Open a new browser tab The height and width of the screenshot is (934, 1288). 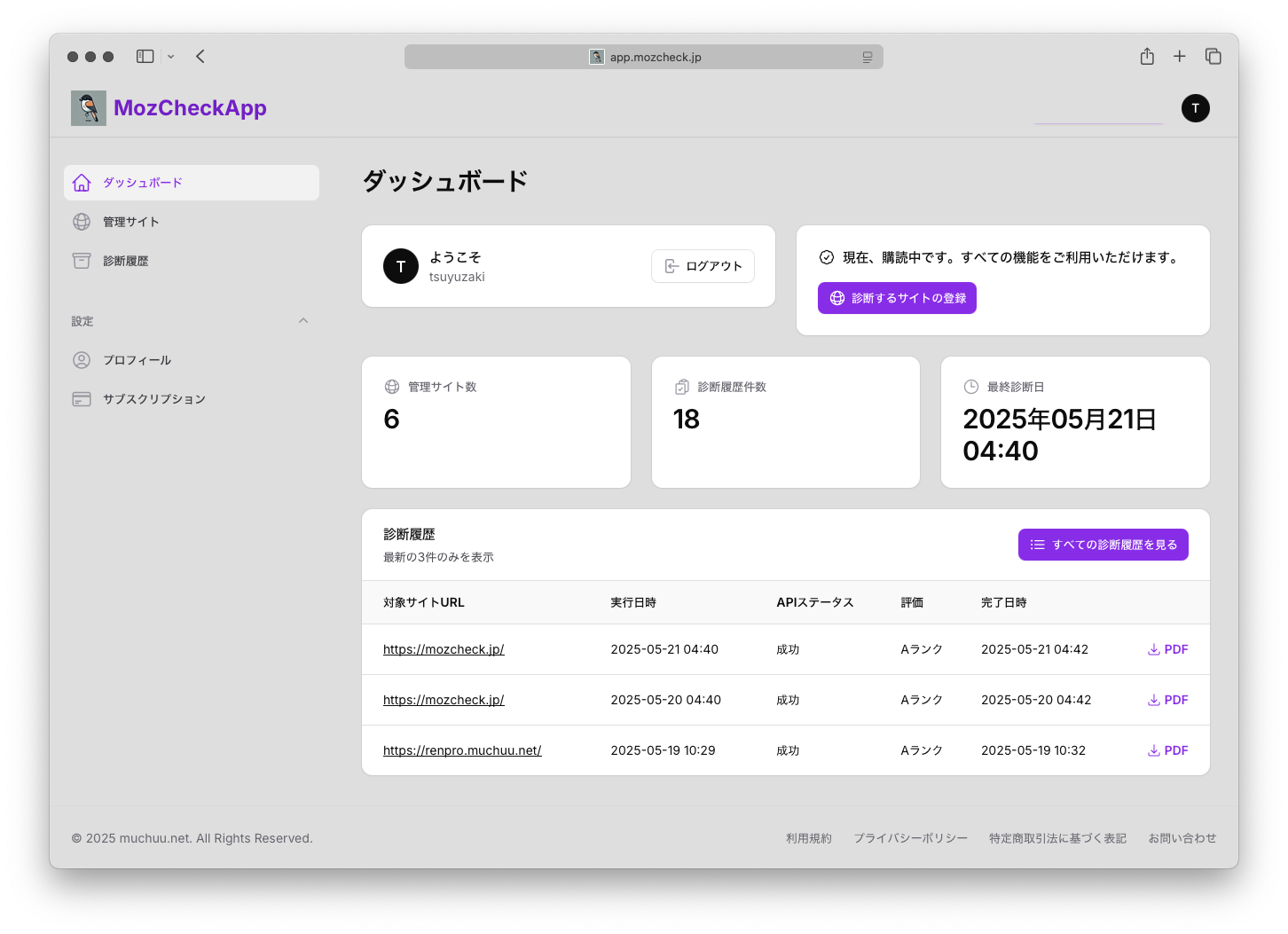(1179, 57)
